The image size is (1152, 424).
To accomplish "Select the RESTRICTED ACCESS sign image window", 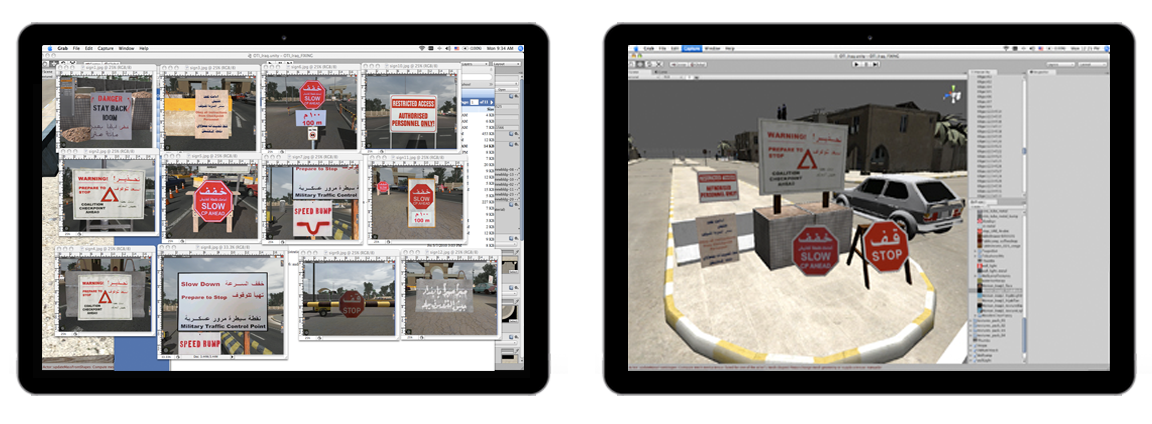I will 408,110.
